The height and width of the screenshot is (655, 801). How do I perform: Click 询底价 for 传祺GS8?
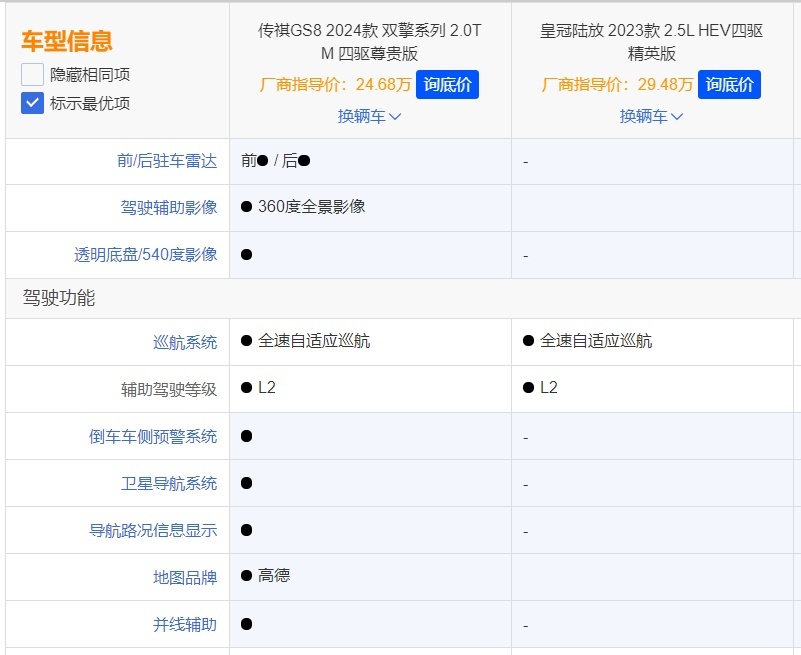click(447, 84)
